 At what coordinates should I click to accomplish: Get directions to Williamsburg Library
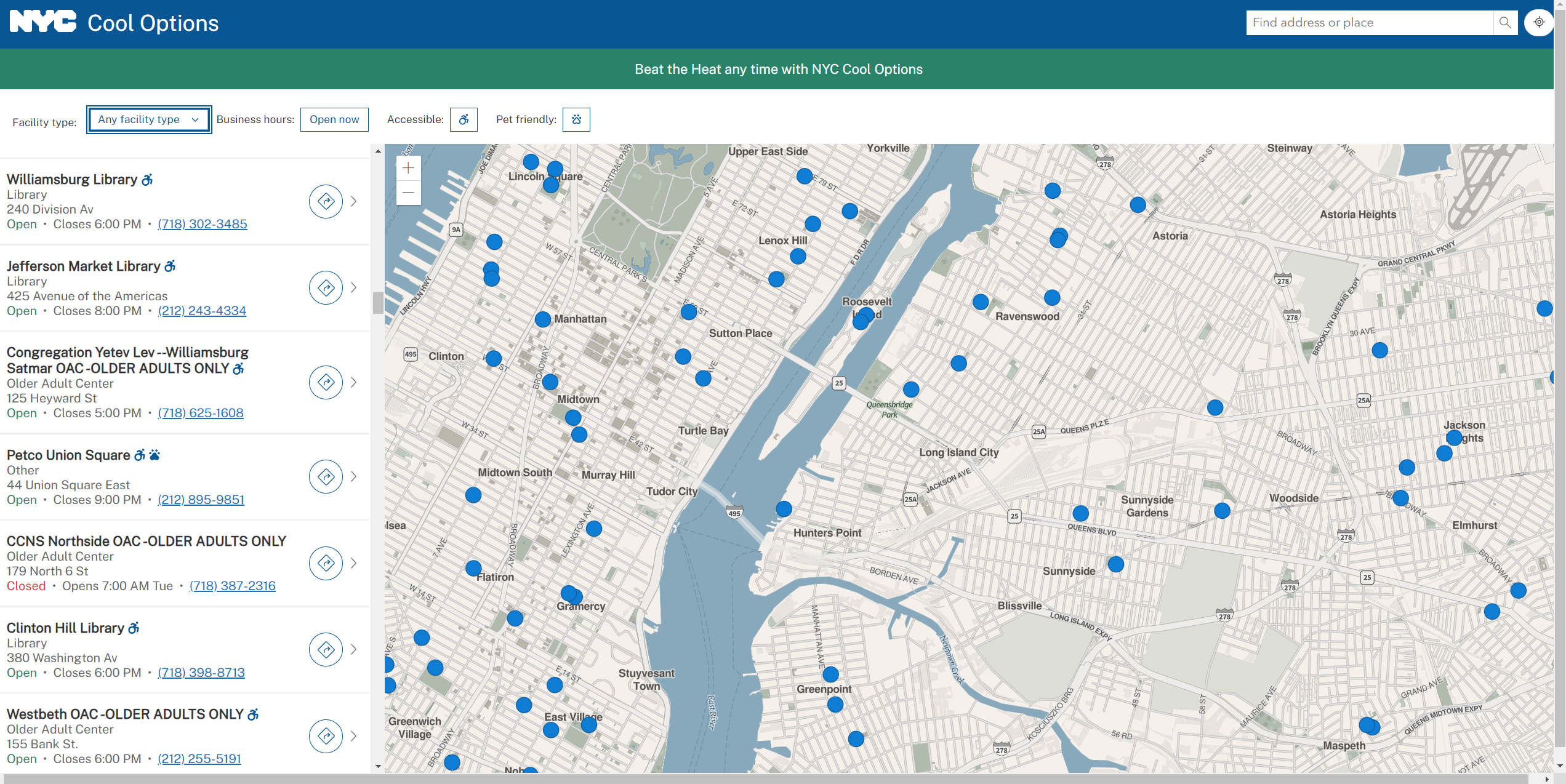326,201
